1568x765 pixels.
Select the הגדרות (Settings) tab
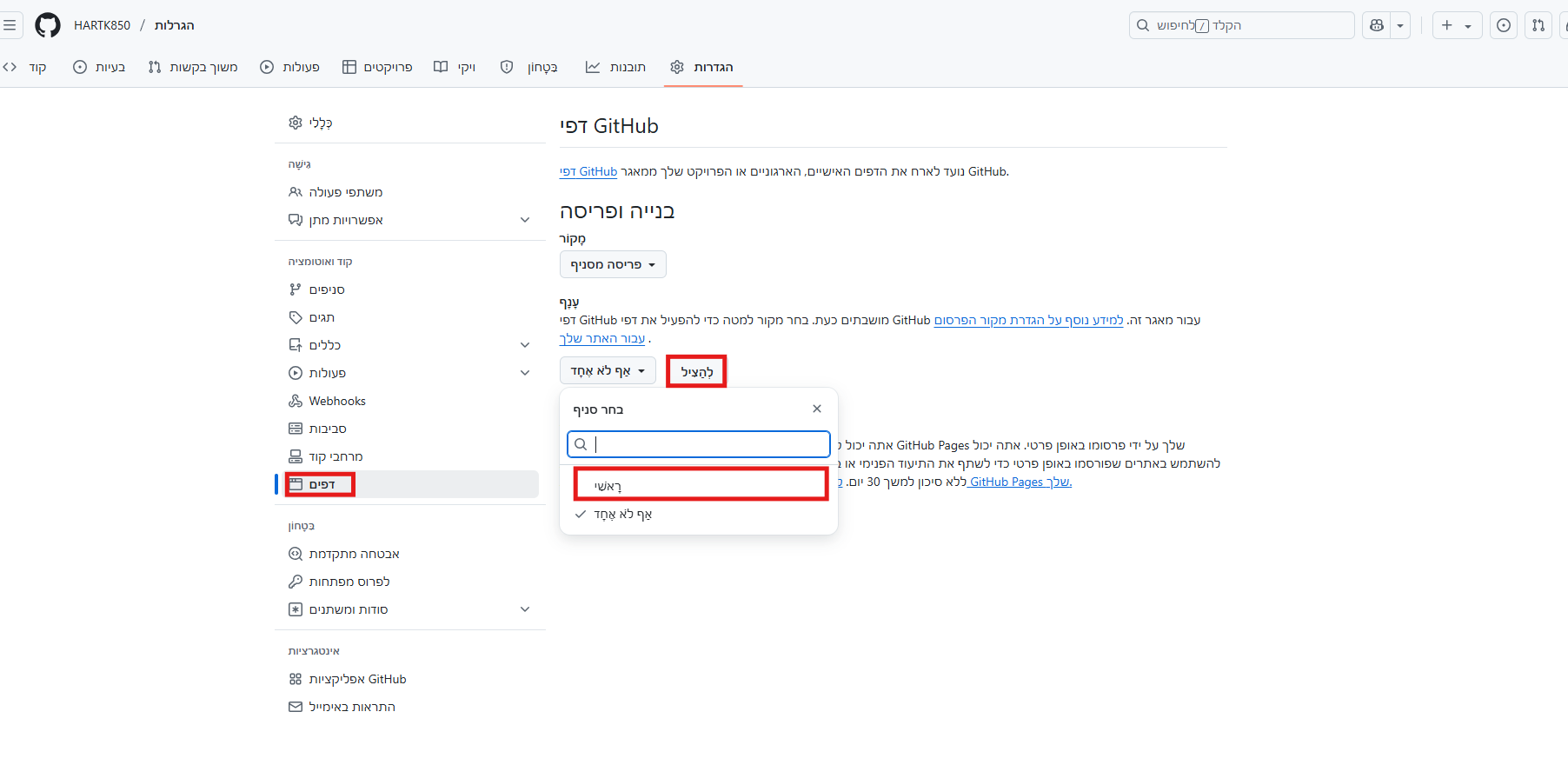tap(702, 67)
